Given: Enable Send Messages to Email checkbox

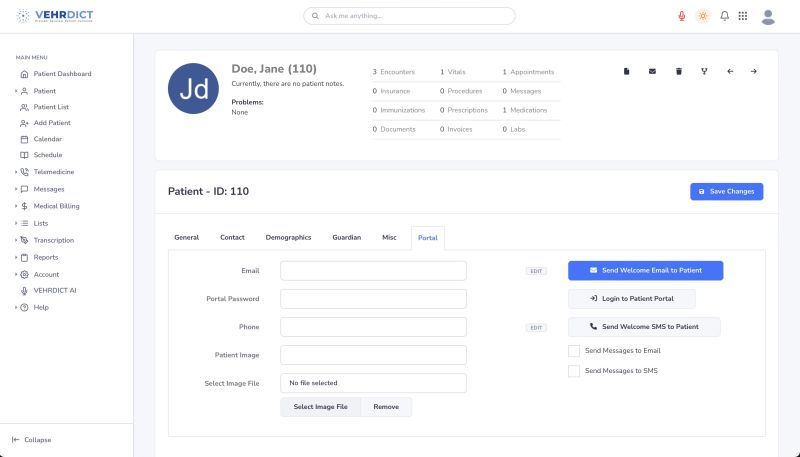Looking at the screenshot, I should pyautogui.click(x=574, y=351).
